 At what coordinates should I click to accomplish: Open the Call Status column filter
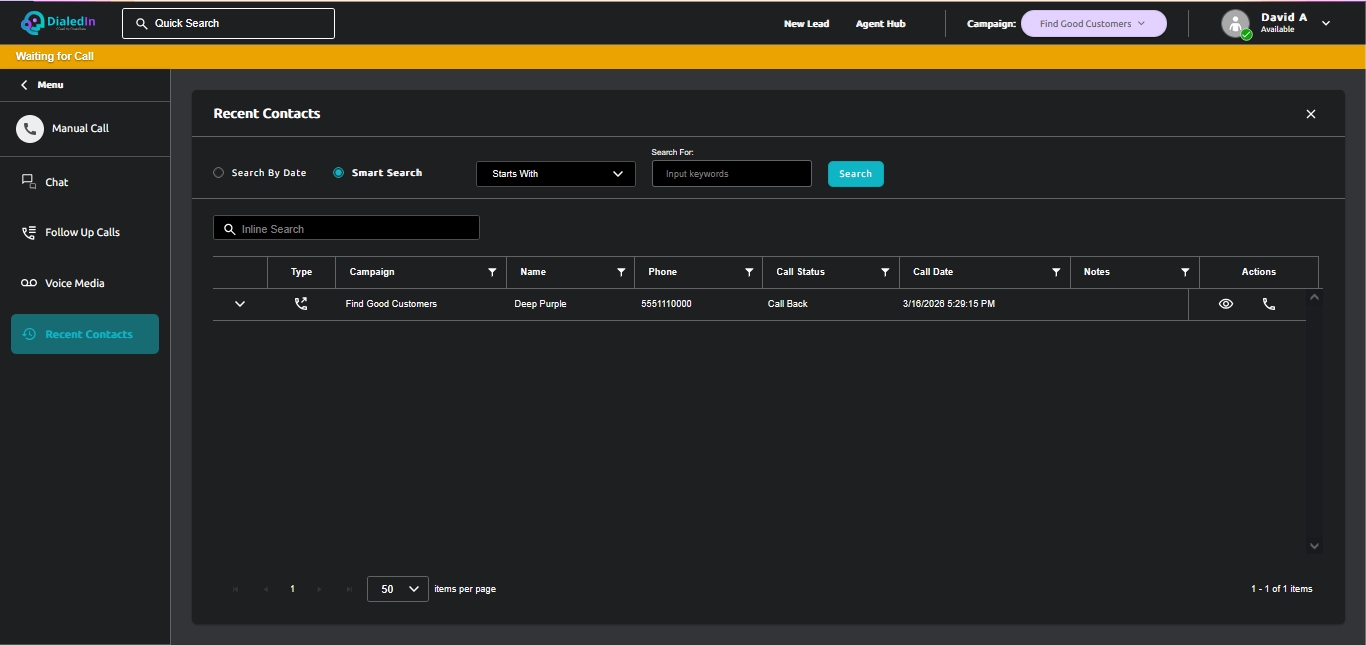coord(885,272)
